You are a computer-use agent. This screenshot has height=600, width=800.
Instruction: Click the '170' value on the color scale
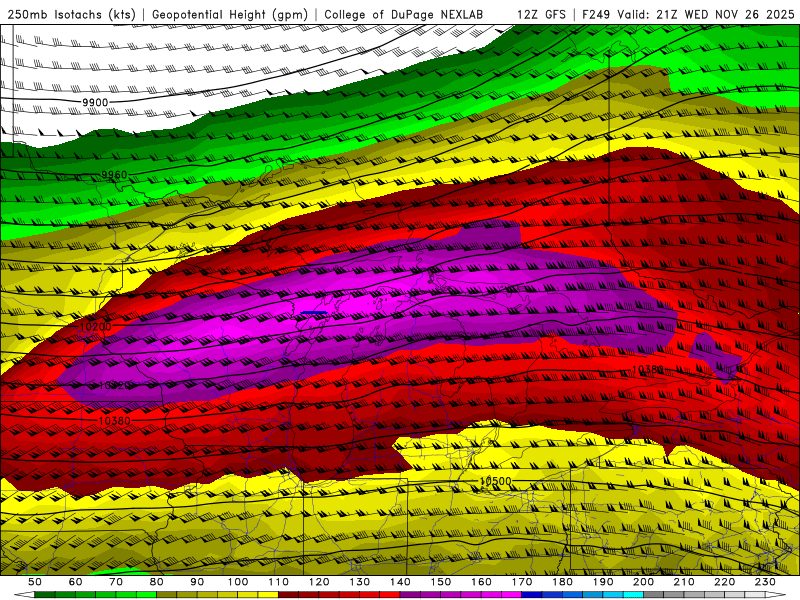tap(522, 582)
